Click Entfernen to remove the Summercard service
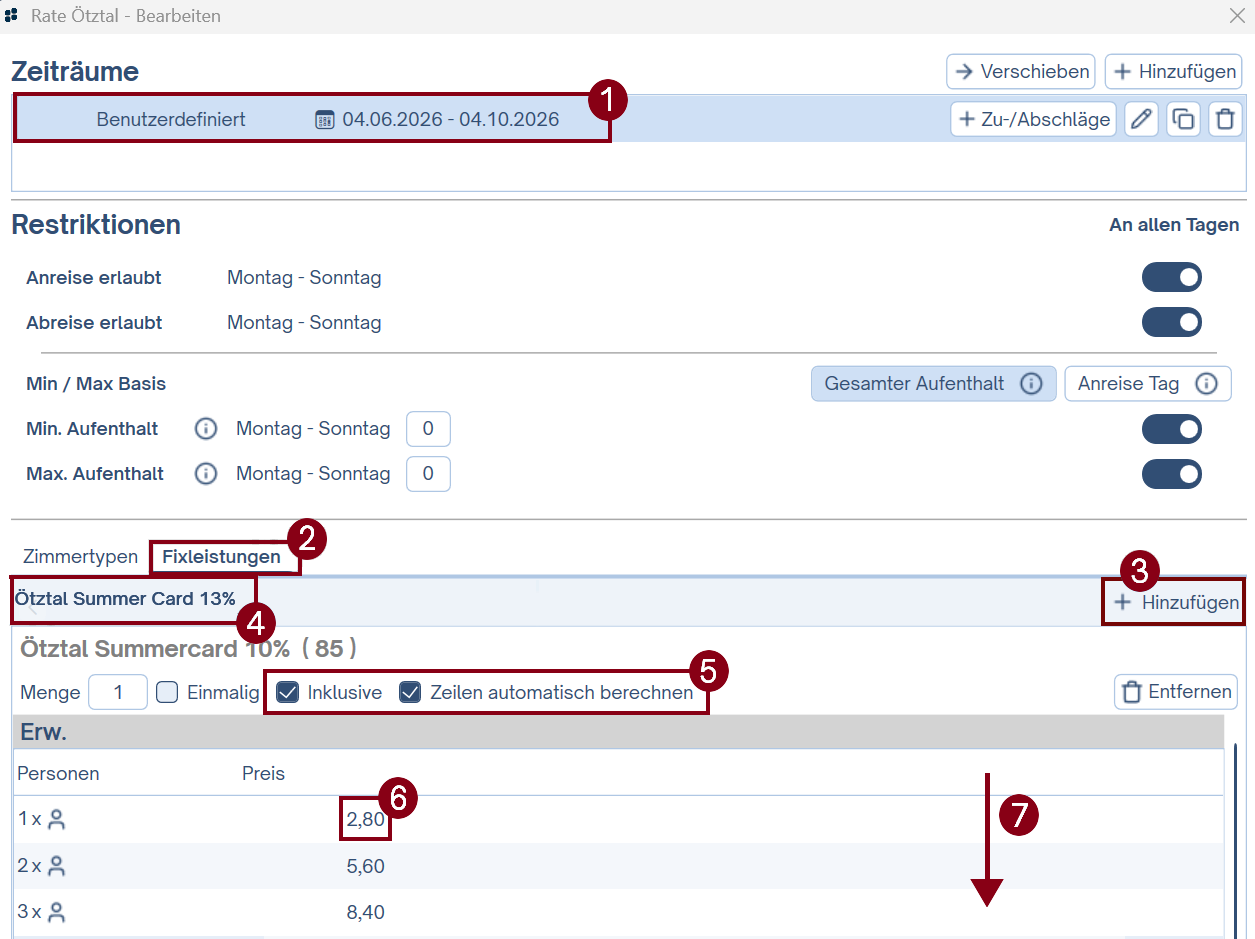Viewport: 1255px width, 939px height. tap(1175, 692)
